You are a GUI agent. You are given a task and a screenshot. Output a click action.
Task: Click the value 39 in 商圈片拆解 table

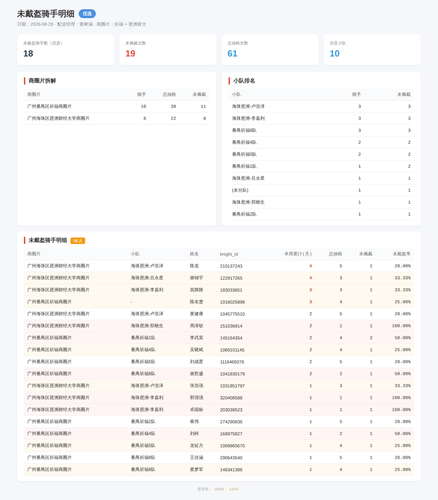tap(173, 106)
